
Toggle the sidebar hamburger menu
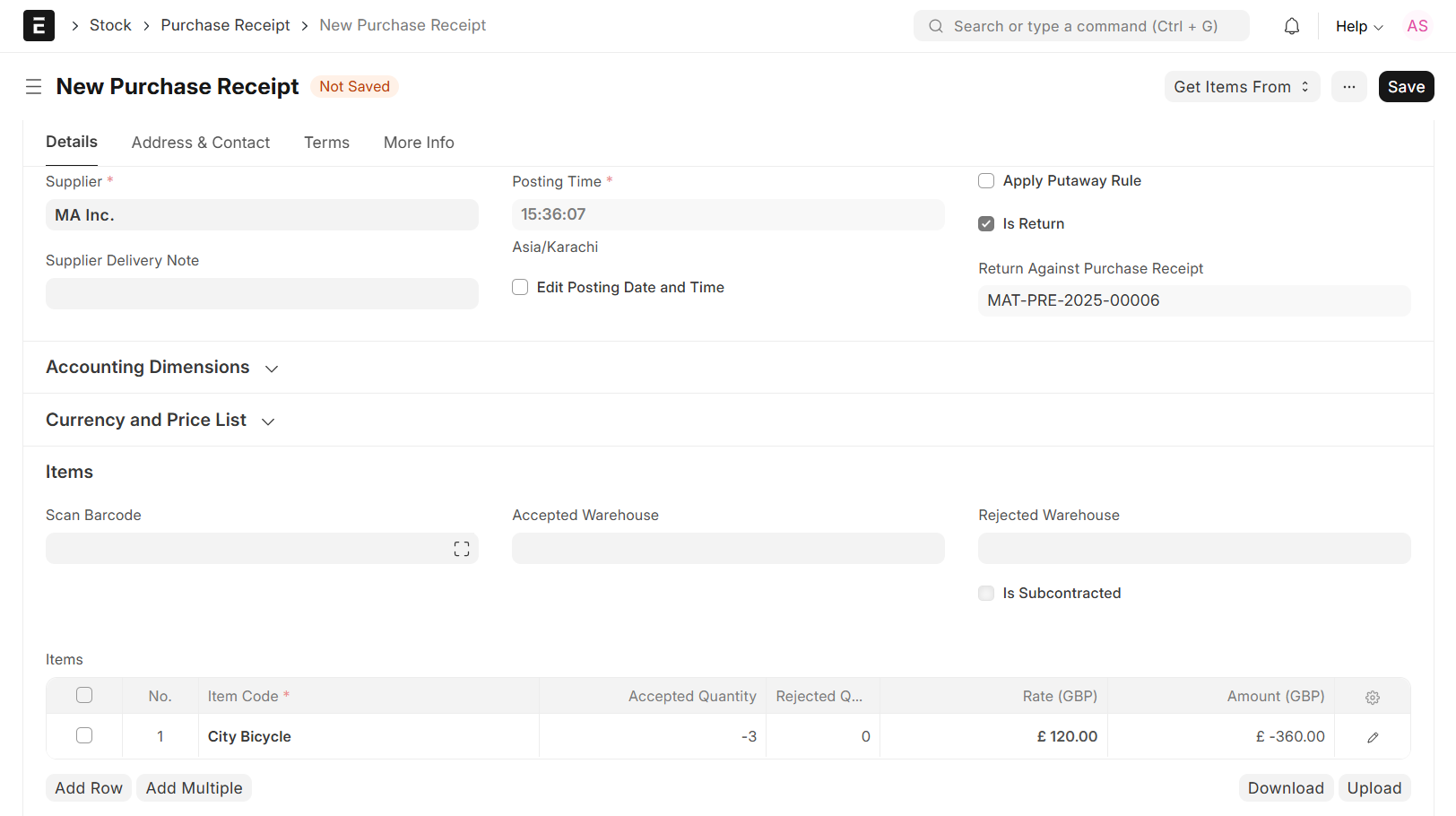(34, 87)
